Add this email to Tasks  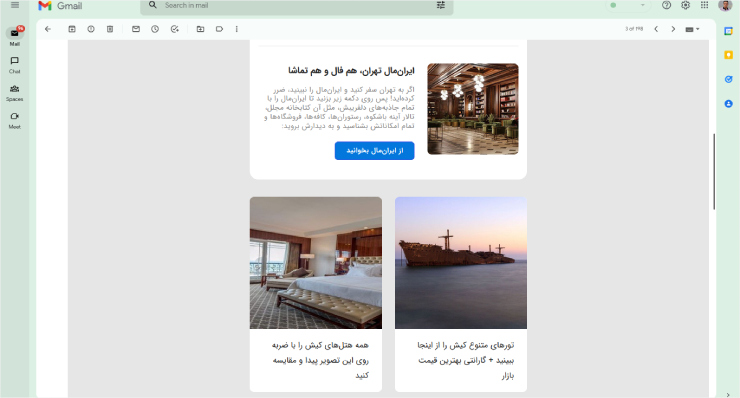175,29
